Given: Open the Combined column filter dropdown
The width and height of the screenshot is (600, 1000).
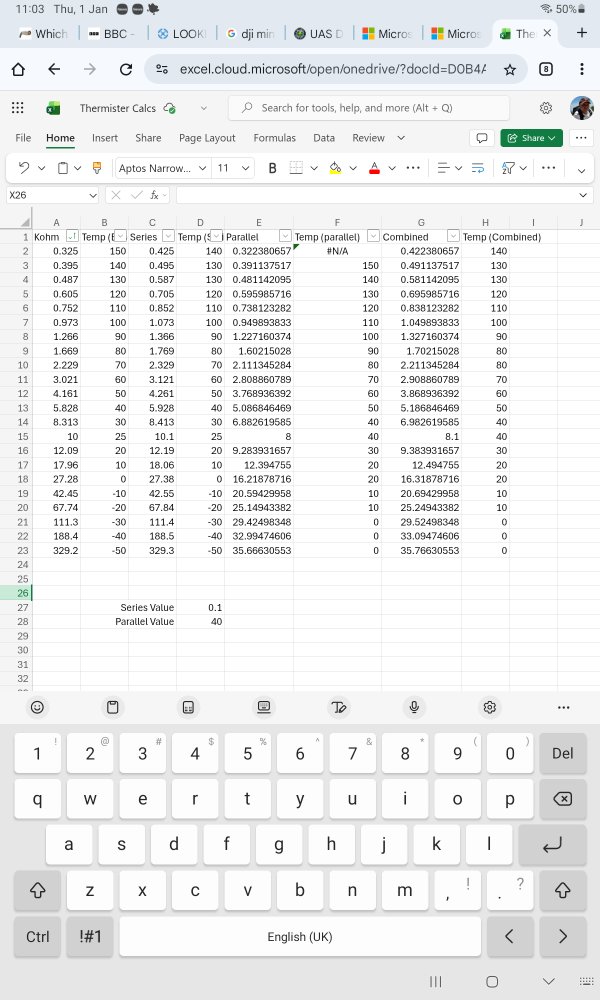Looking at the screenshot, I should coord(453,237).
